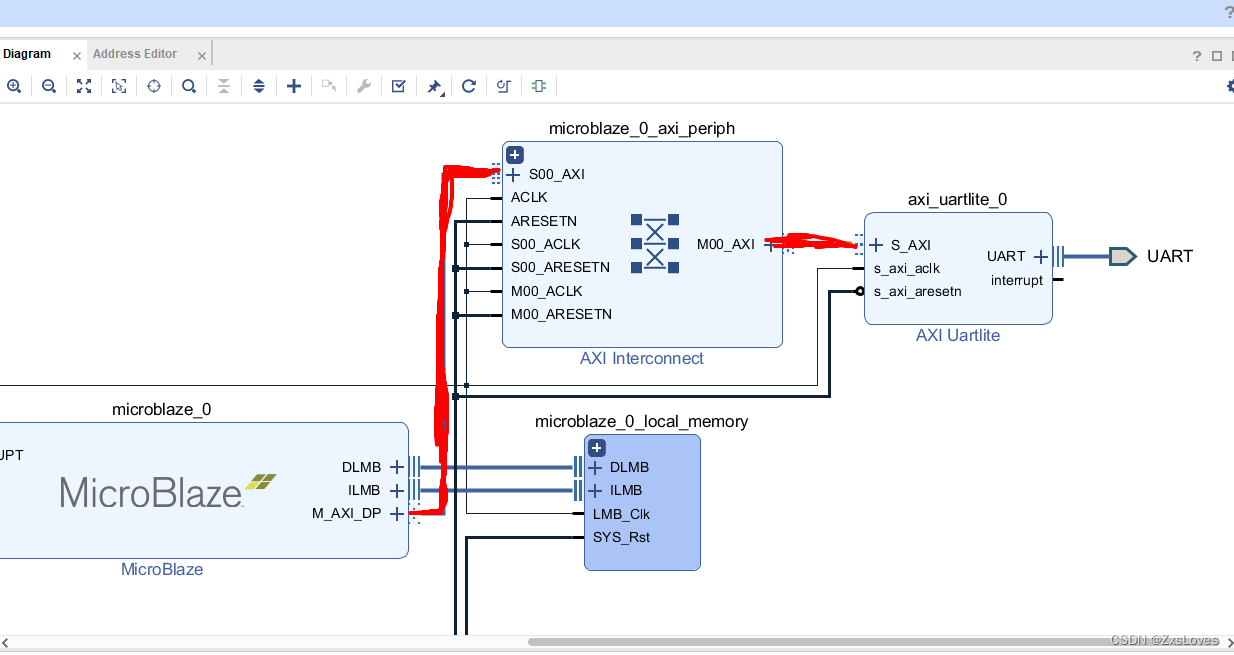Click the Zoom Out toolbar icon
The width and height of the screenshot is (1234, 655).
click(49, 86)
